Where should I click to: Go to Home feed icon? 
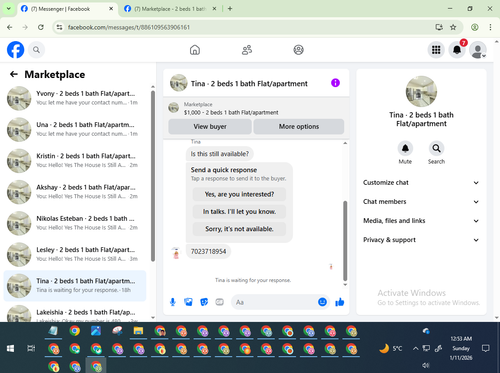[195, 50]
